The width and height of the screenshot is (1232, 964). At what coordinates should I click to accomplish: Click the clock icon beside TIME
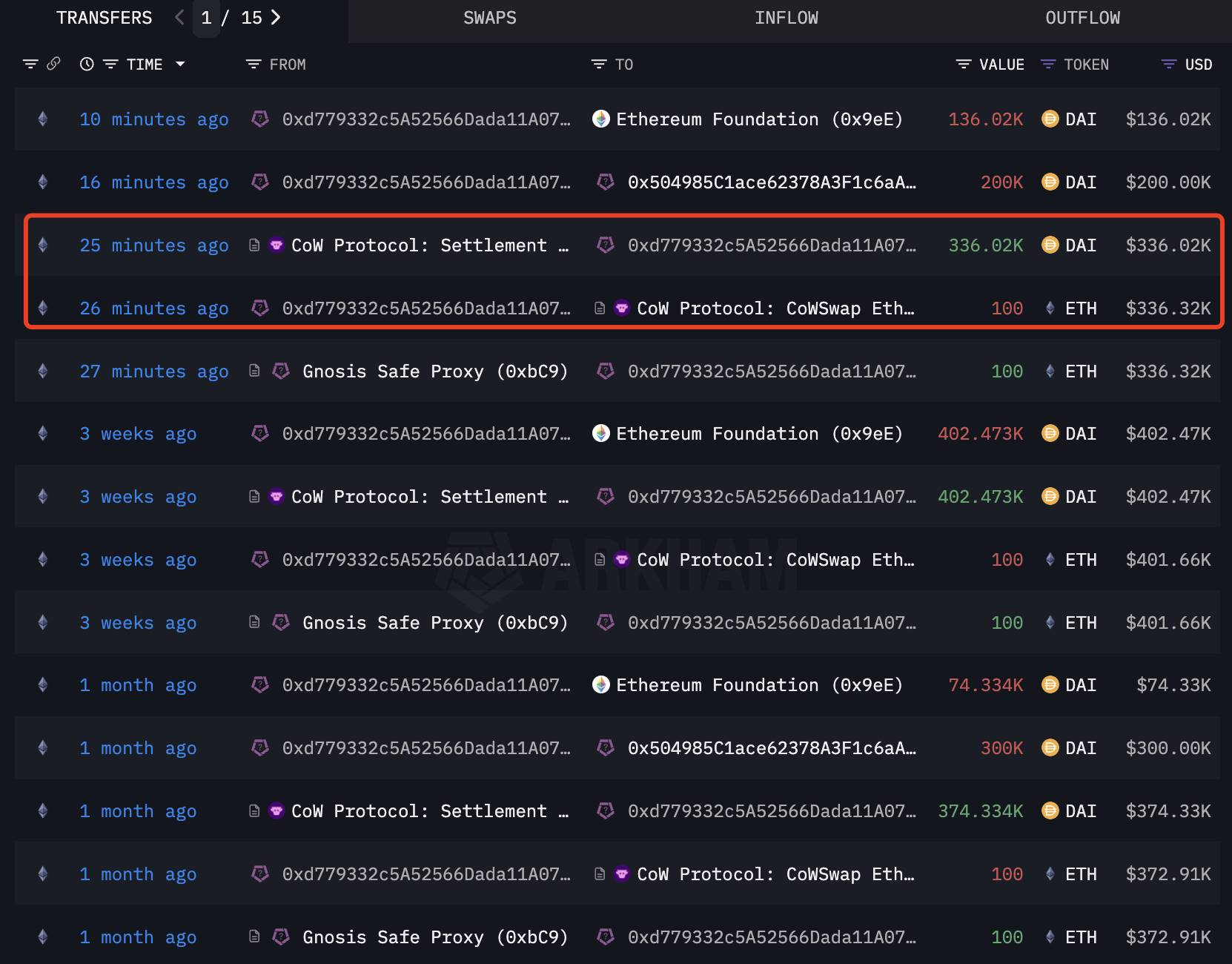[87, 64]
